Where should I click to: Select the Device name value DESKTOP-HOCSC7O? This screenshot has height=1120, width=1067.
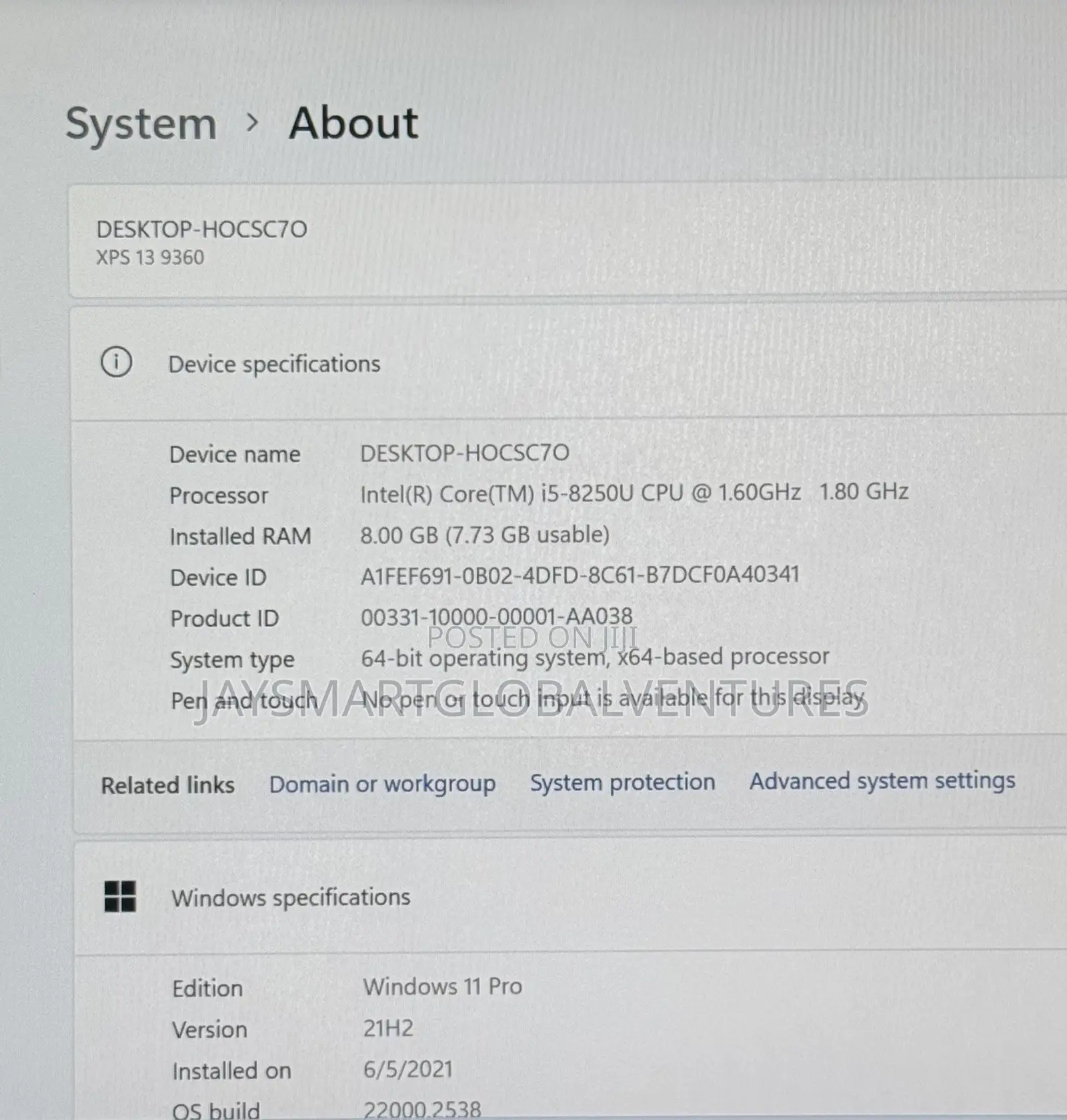[x=465, y=453]
